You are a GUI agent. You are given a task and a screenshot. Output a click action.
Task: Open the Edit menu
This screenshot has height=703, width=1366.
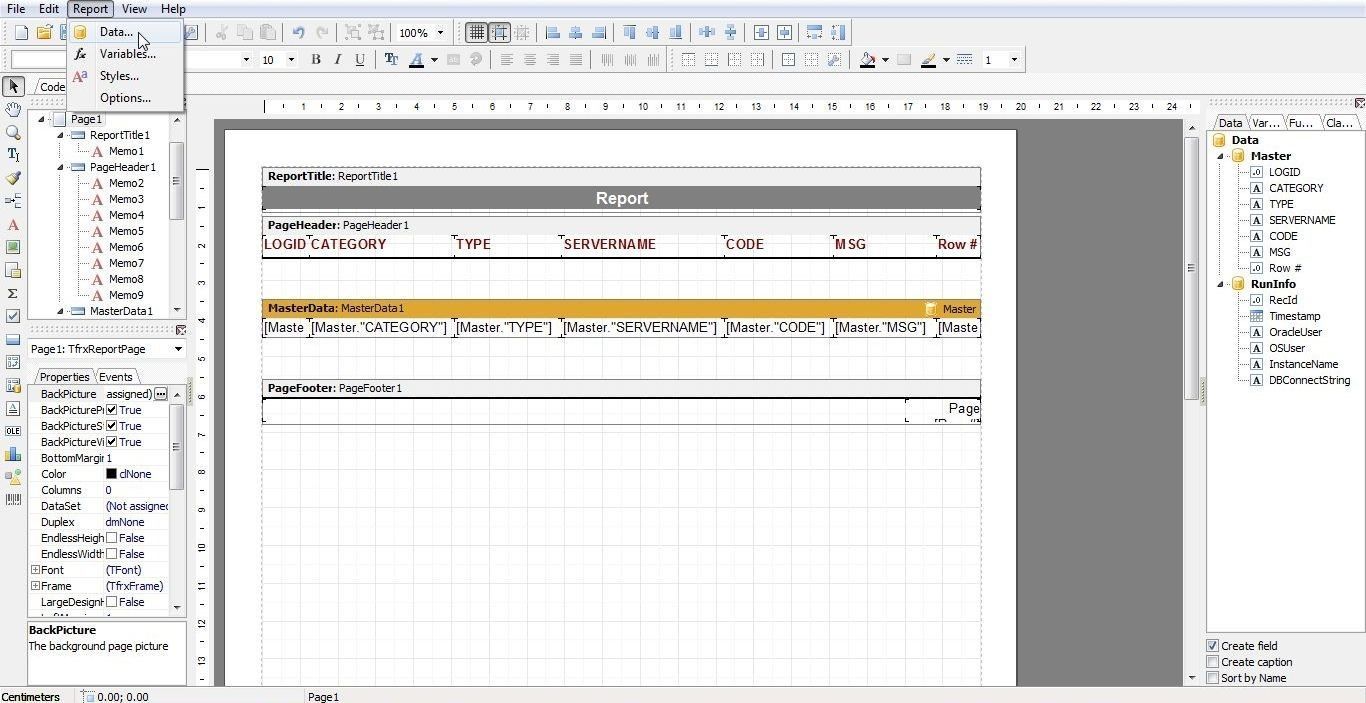(x=48, y=9)
